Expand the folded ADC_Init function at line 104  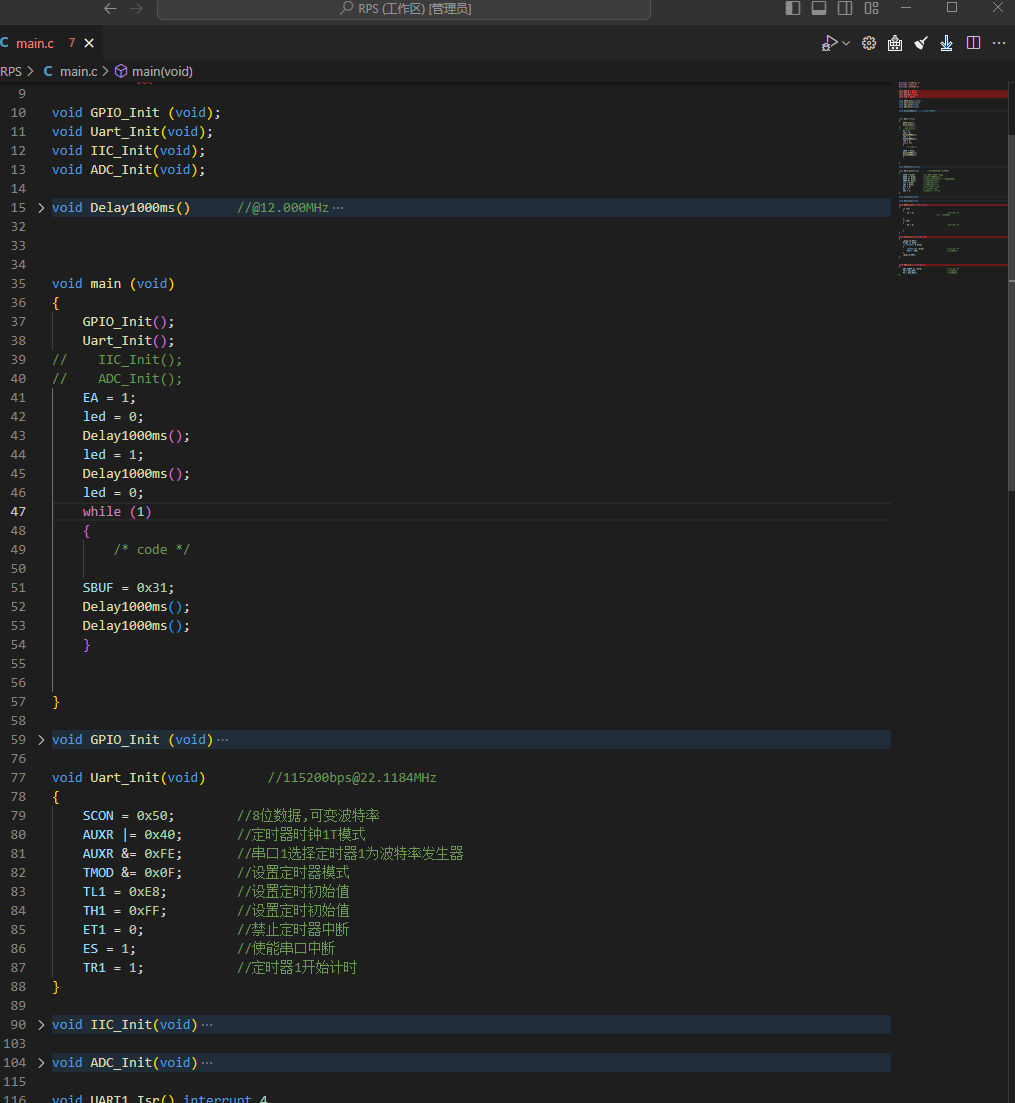41,1062
